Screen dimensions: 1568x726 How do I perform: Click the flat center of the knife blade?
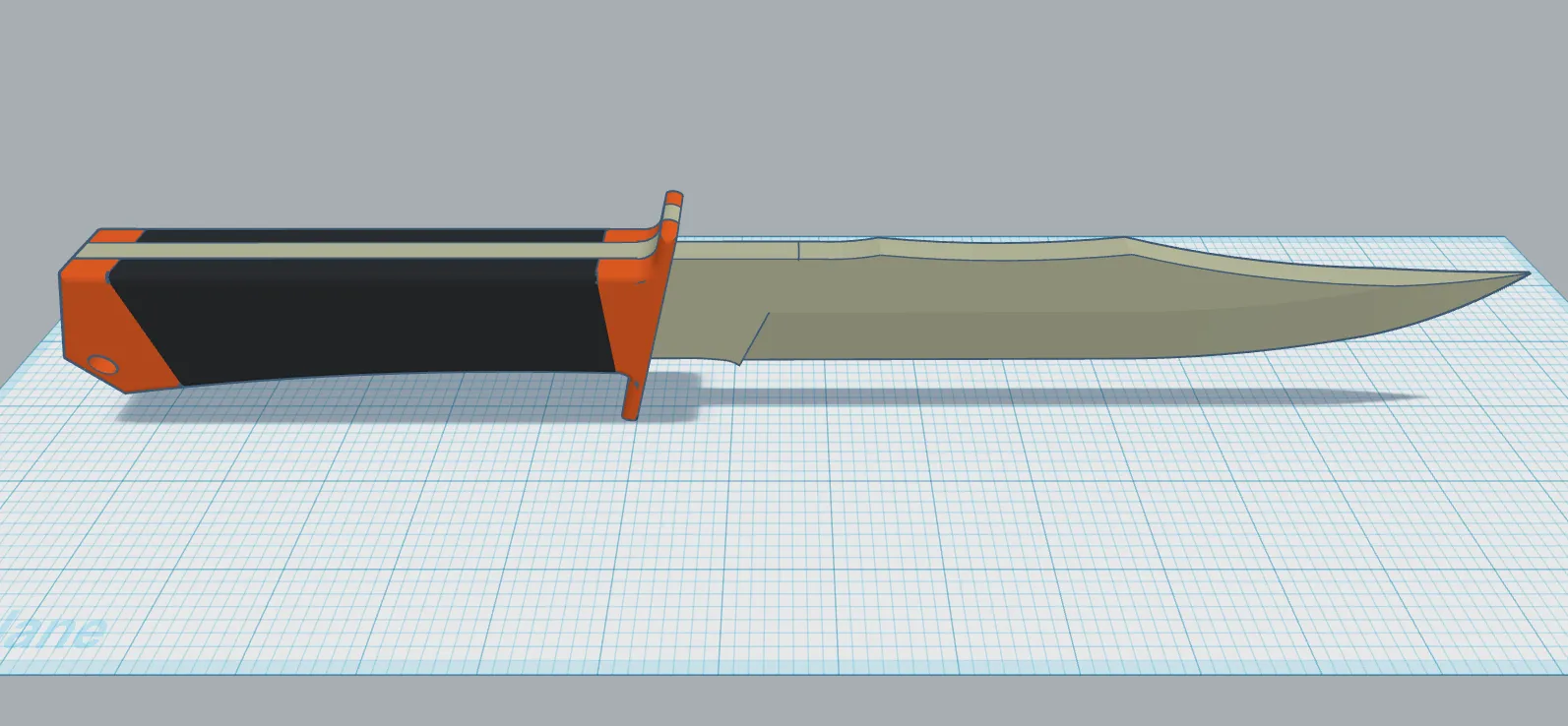[x=984, y=315]
